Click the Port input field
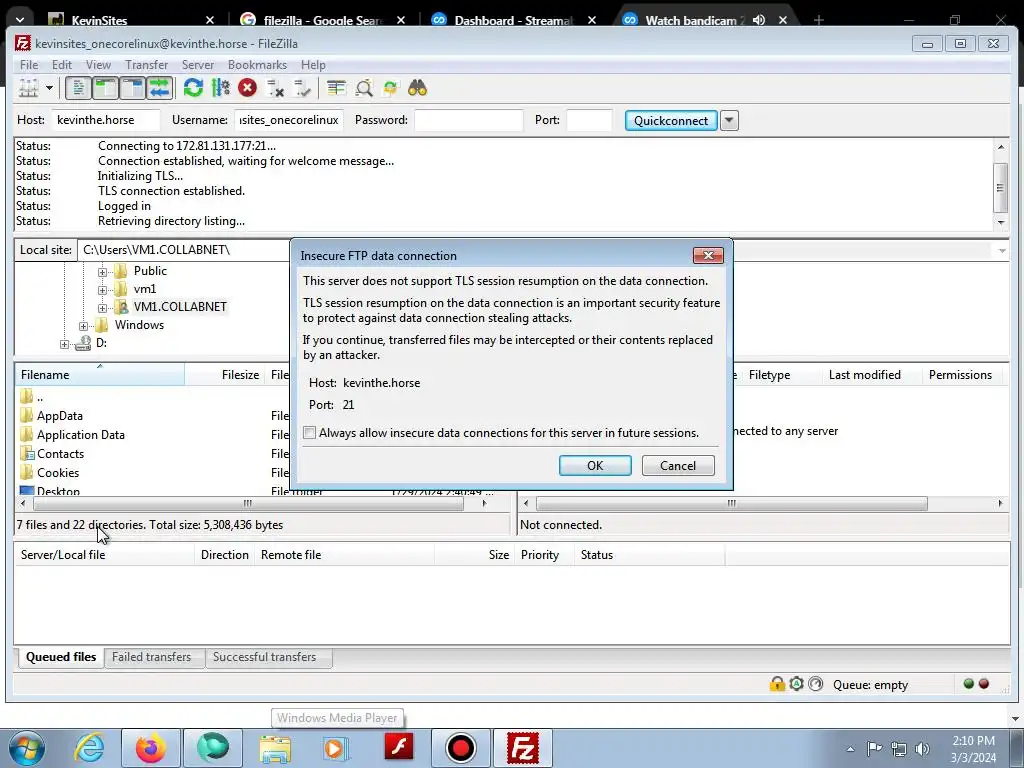The width and height of the screenshot is (1024, 768). 589,120
